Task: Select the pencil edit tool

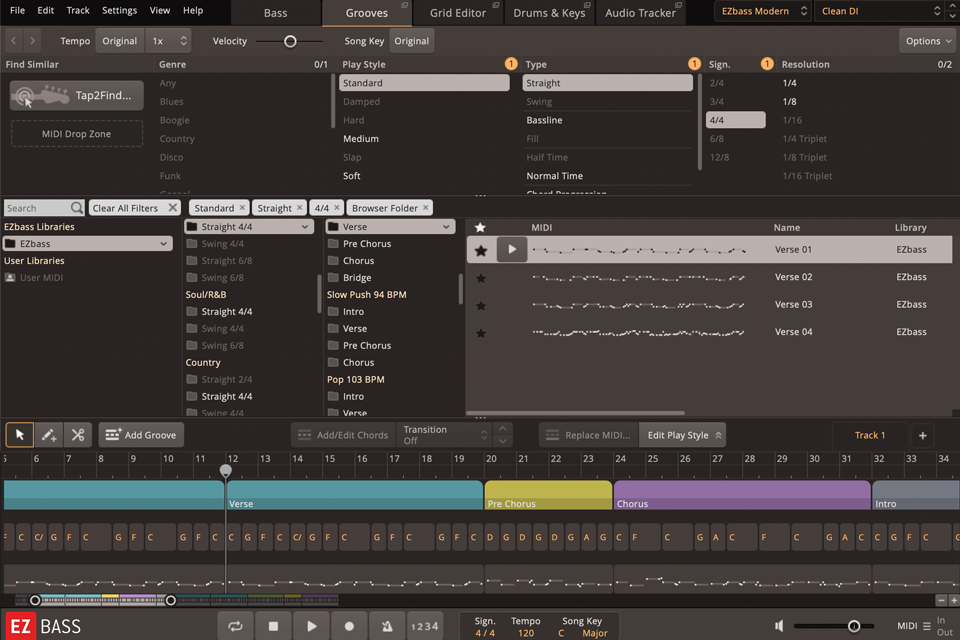Action: [46, 435]
